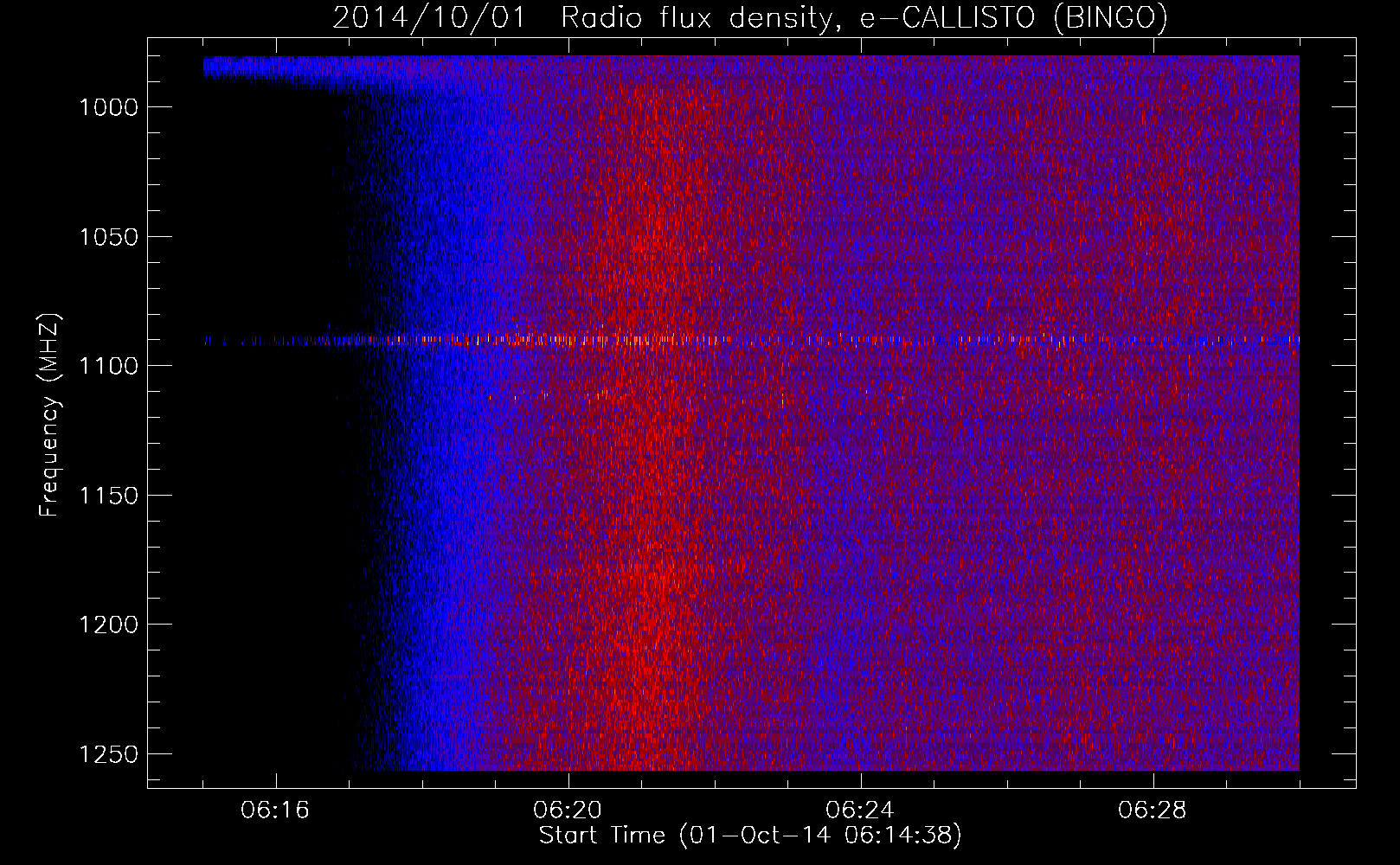Select the 1250 frequency tick label
The image size is (1400, 865).
coord(109,754)
